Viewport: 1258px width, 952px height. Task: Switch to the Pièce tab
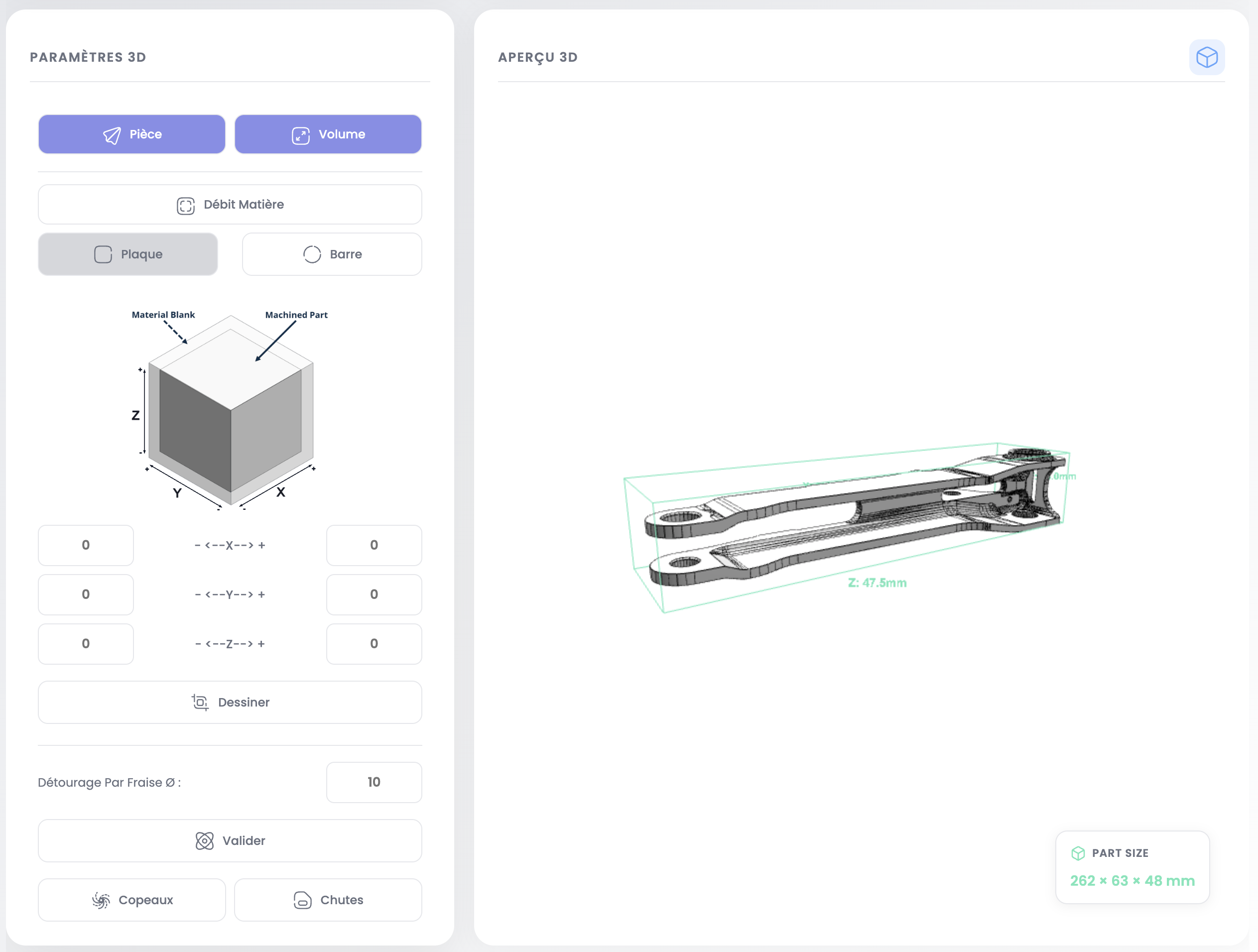coord(131,134)
